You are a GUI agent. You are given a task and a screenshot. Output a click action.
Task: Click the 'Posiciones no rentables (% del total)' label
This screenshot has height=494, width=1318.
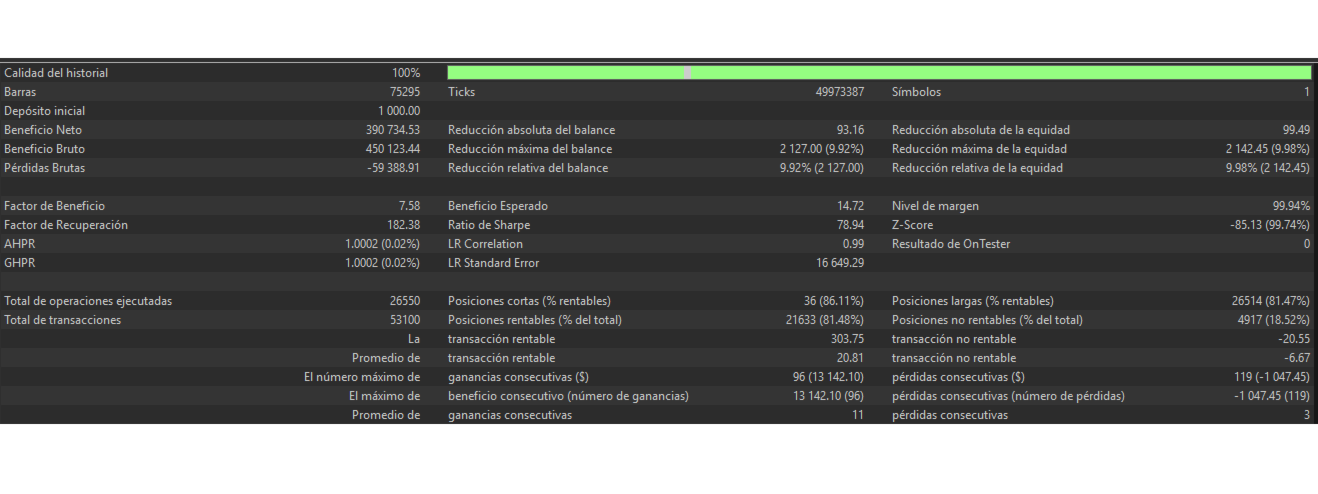(x=987, y=320)
